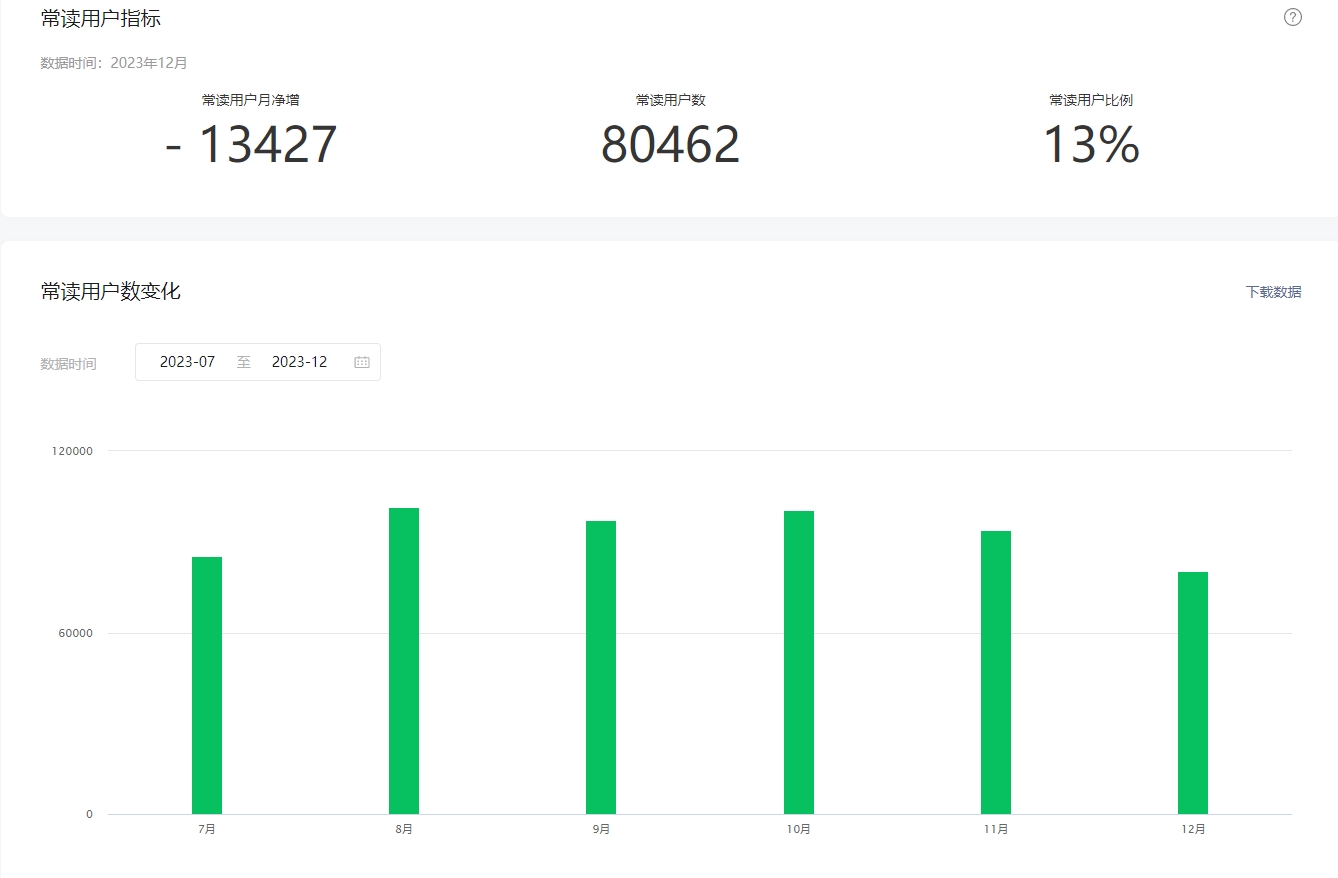Click the 常读用户月净增 value -13427
The height and width of the screenshot is (878, 1338).
click(x=251, y=145)
